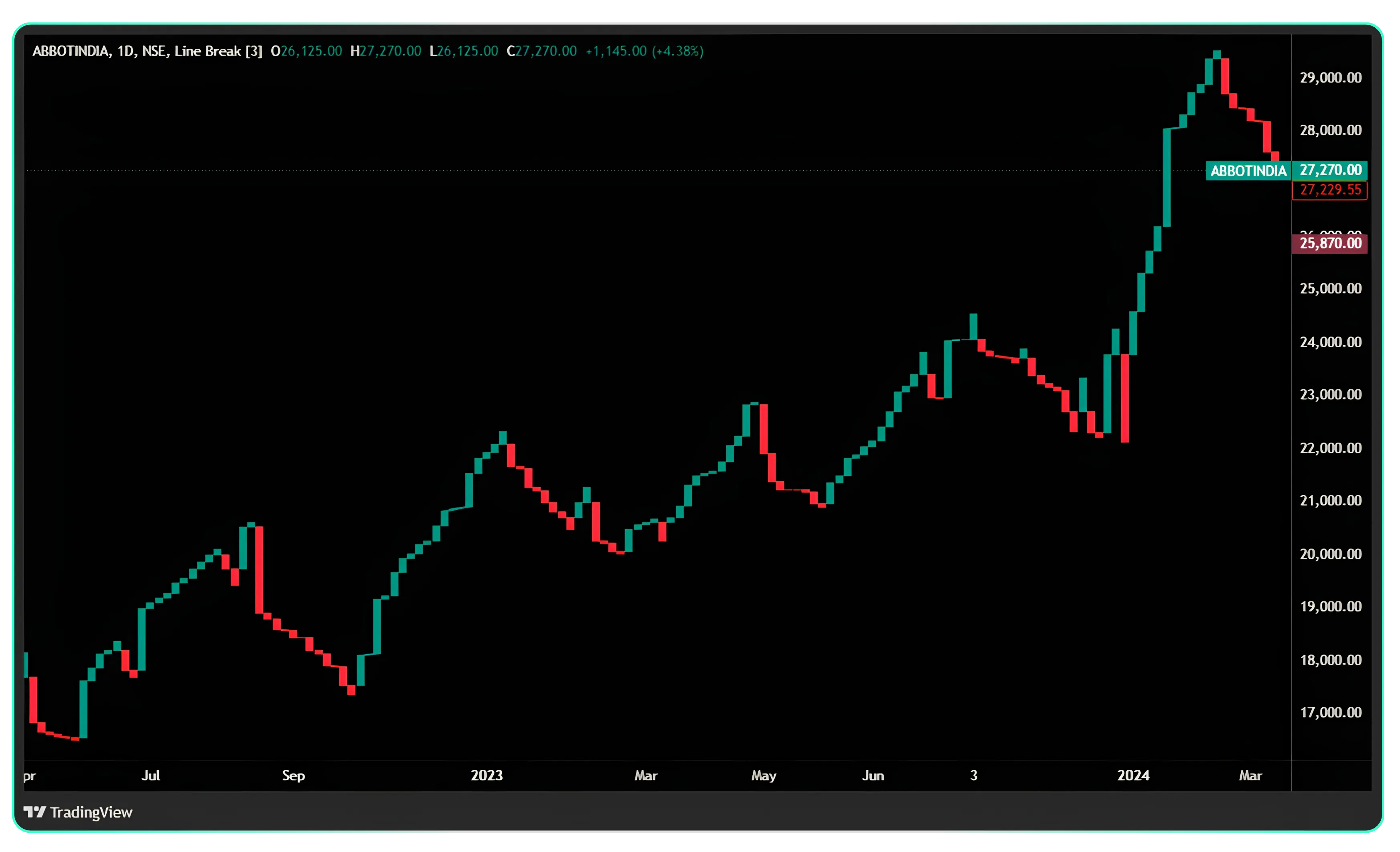
Task: Click the 24,000.00 price axis label
Action: click(1331, 342)
